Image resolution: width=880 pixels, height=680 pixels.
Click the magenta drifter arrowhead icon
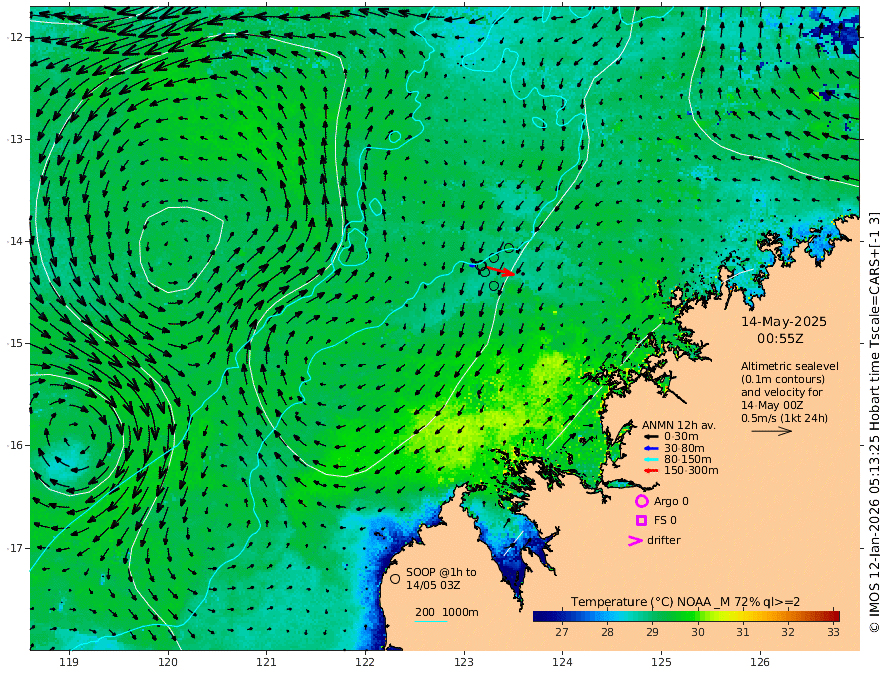634,541
